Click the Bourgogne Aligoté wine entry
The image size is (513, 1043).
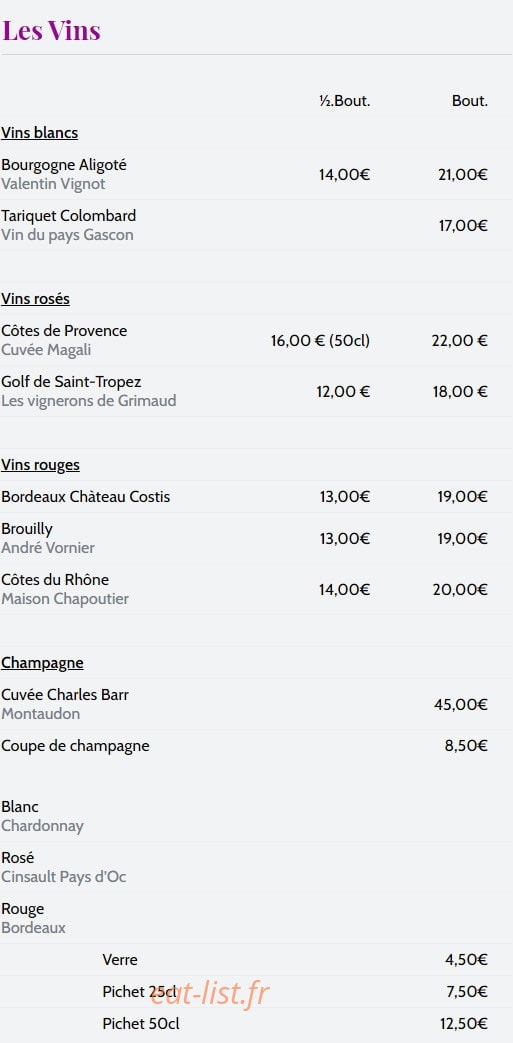64,165
